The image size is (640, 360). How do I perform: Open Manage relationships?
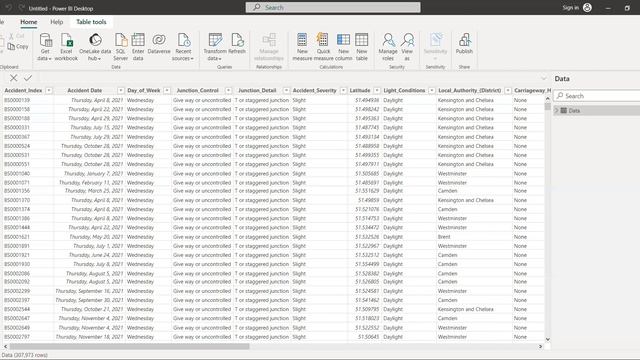(269, 47)
